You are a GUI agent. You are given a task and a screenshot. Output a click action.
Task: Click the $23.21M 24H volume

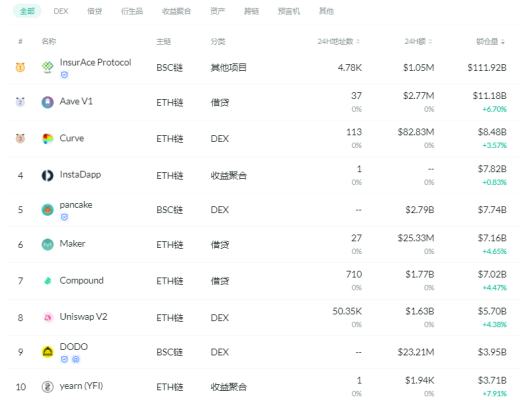(416, 352)
